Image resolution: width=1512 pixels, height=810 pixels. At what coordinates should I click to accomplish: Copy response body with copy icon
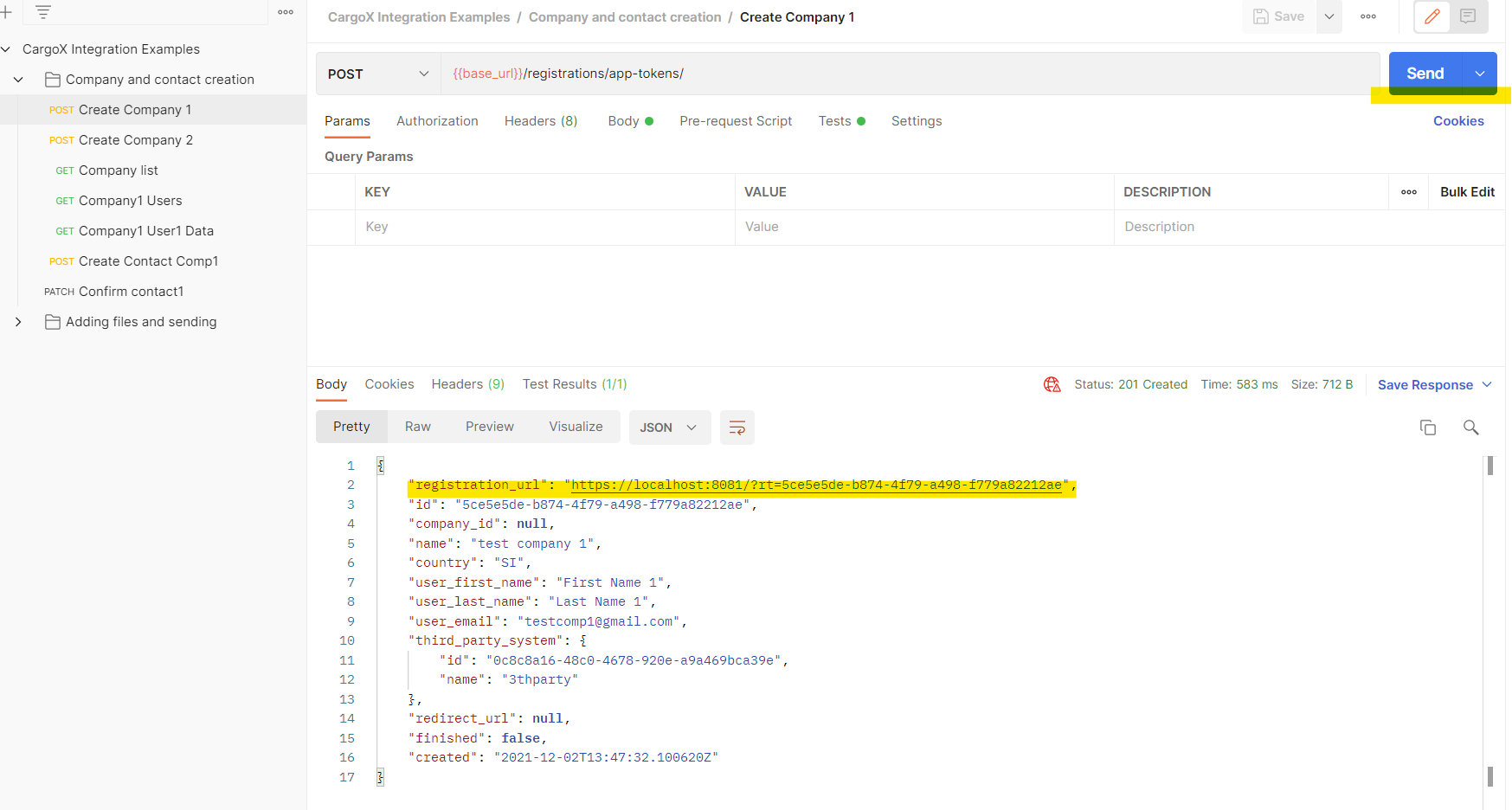pos(1427,427)
